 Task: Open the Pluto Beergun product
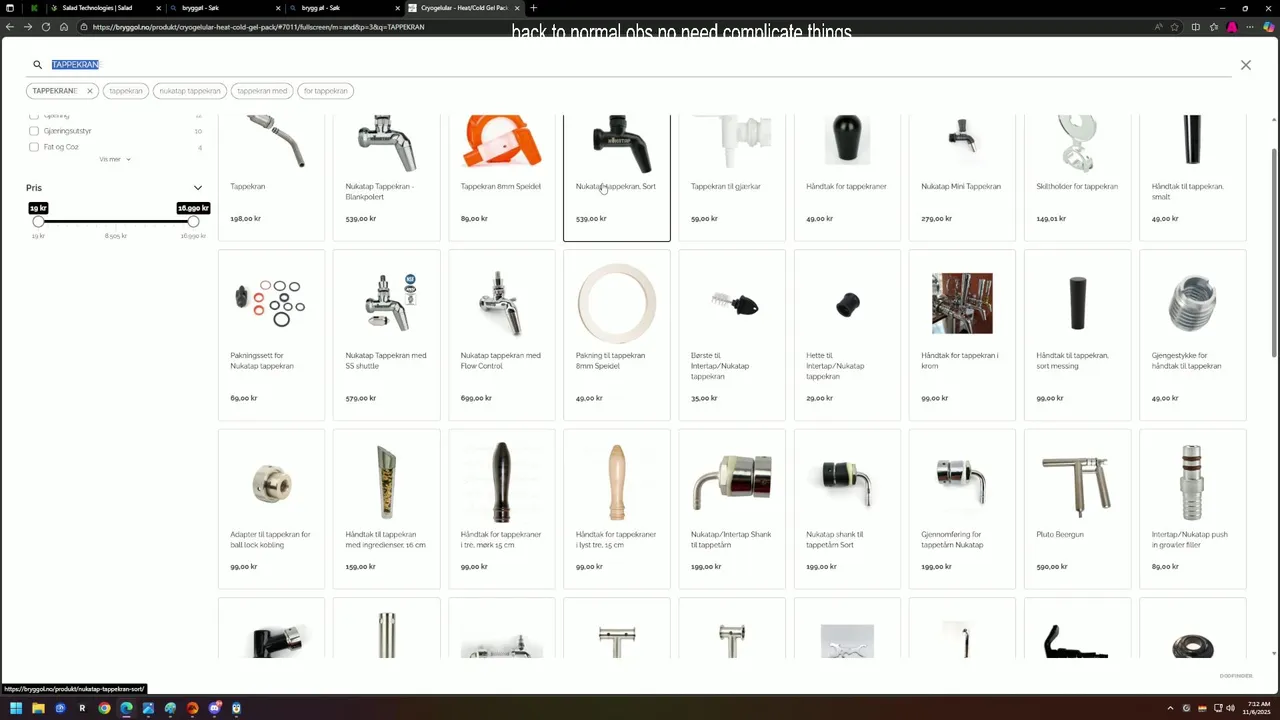pos(1077,509)
